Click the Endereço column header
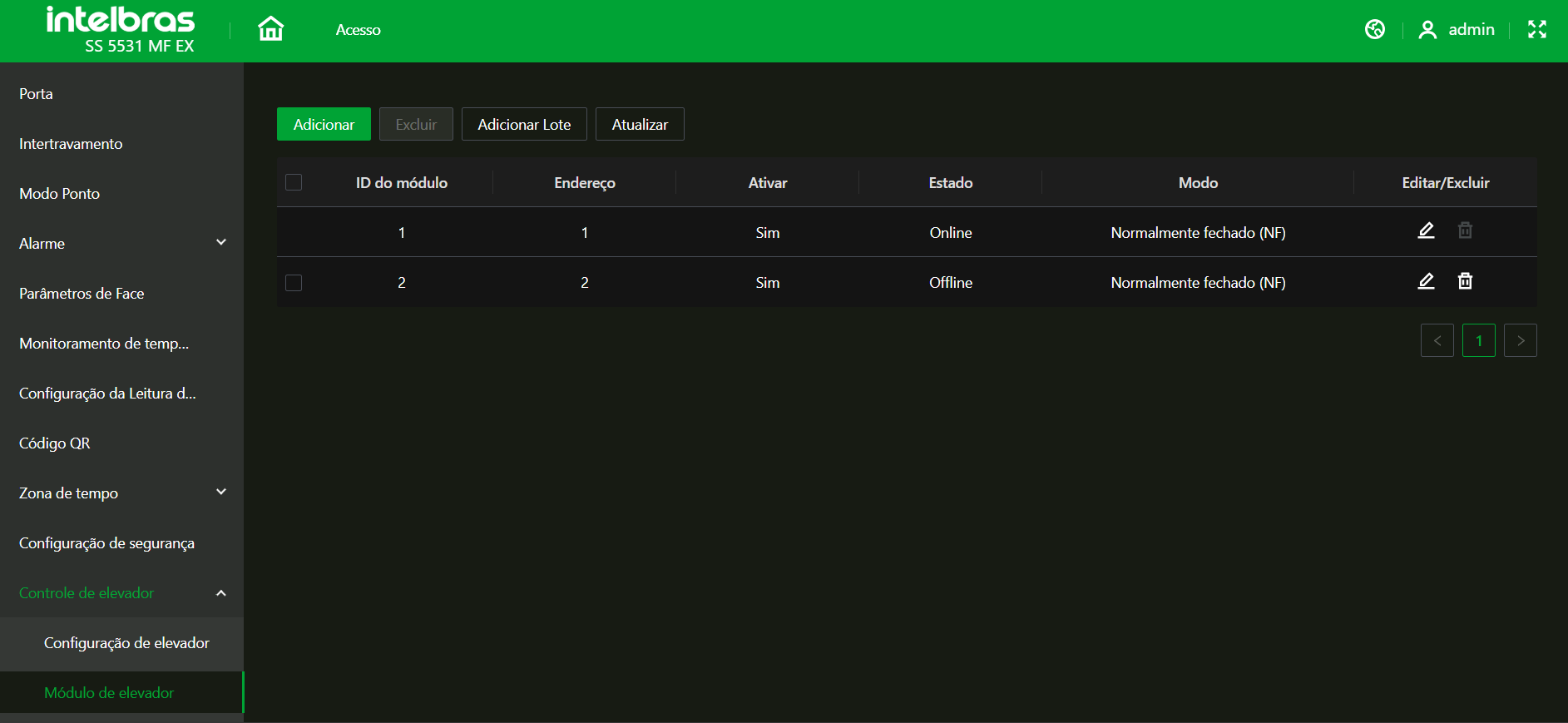This screenshot has width=1568, height=723. pyautogui.click(x=585, y=183)
